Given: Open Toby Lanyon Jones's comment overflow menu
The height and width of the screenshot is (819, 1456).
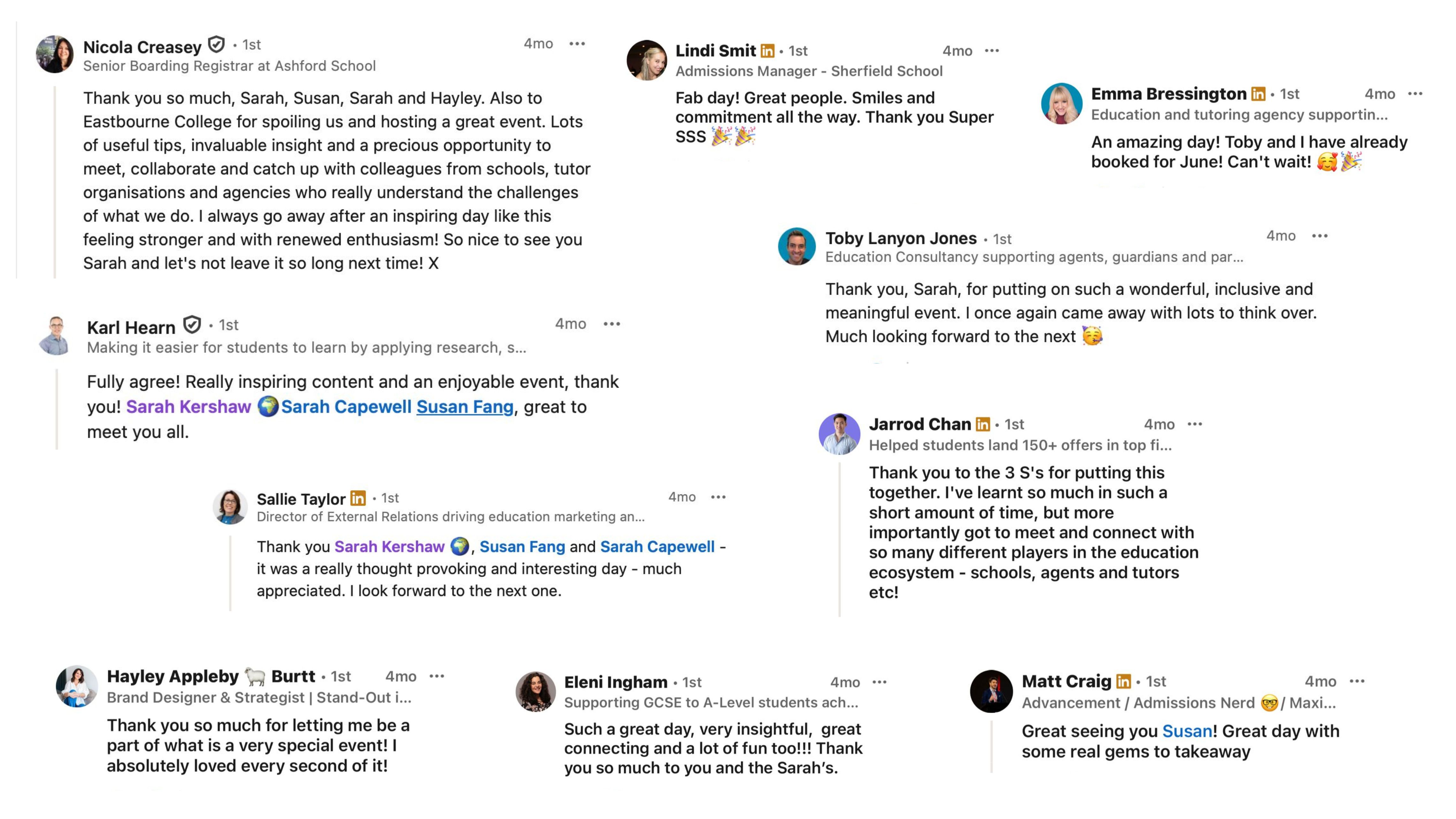Looking at the screenshot, I should pyautogui.click(x=1319, y=236).
